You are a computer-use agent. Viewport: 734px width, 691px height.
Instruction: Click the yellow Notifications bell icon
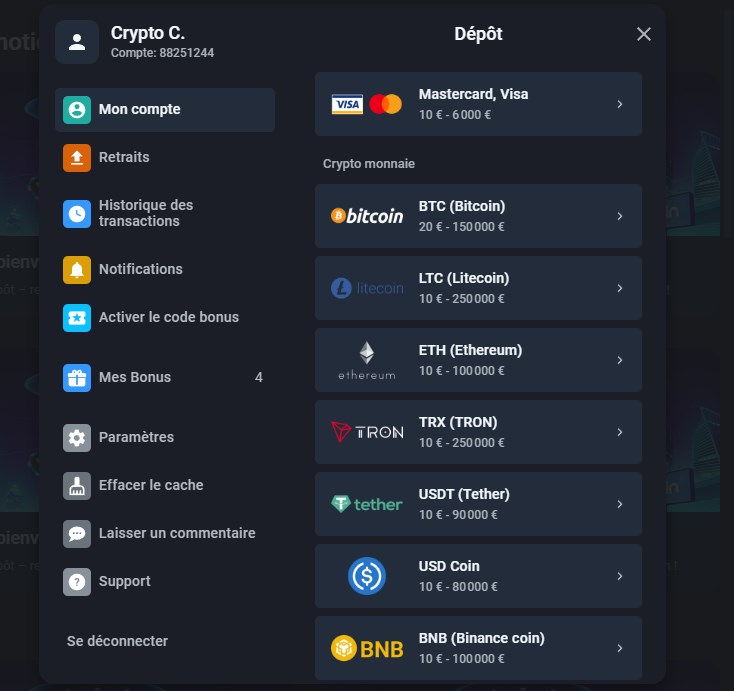77,270
